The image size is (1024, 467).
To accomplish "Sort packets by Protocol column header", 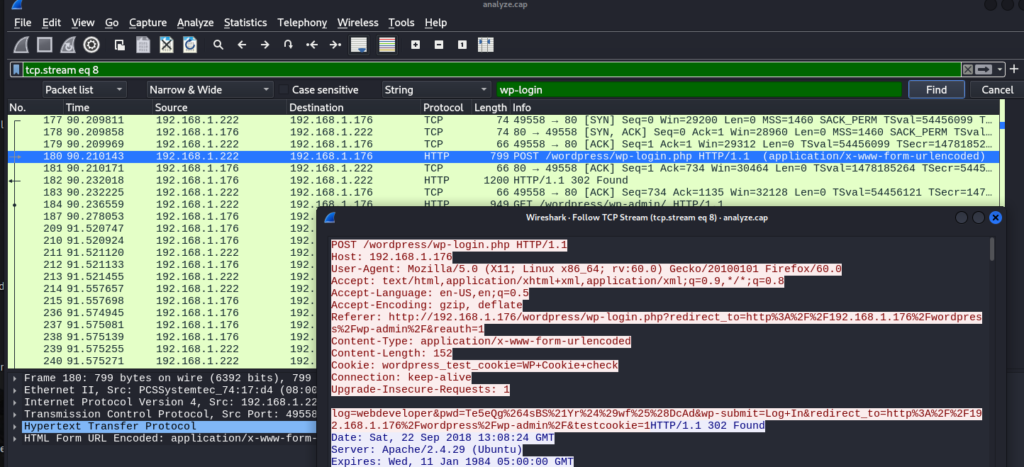I will coord(447,108).
